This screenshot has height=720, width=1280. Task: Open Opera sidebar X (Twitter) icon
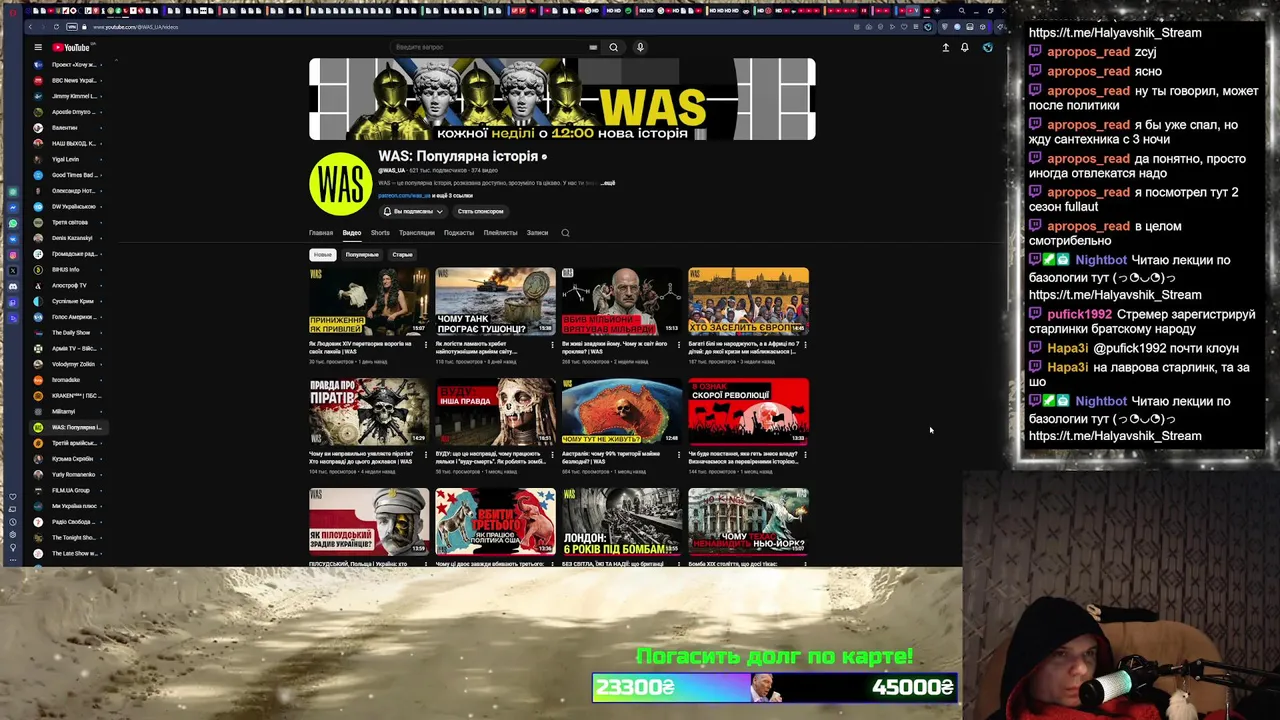pos(13,270)
